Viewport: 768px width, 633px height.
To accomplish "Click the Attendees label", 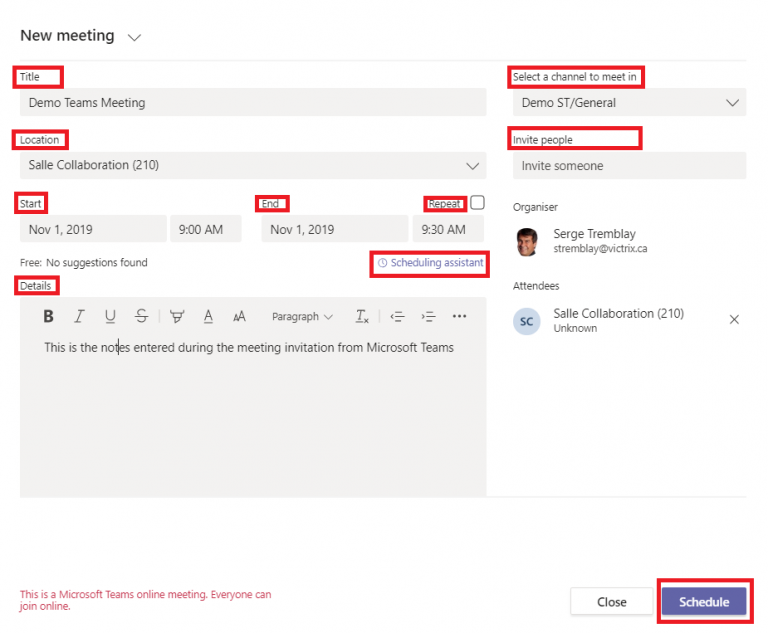I will [x=536, y=286].
